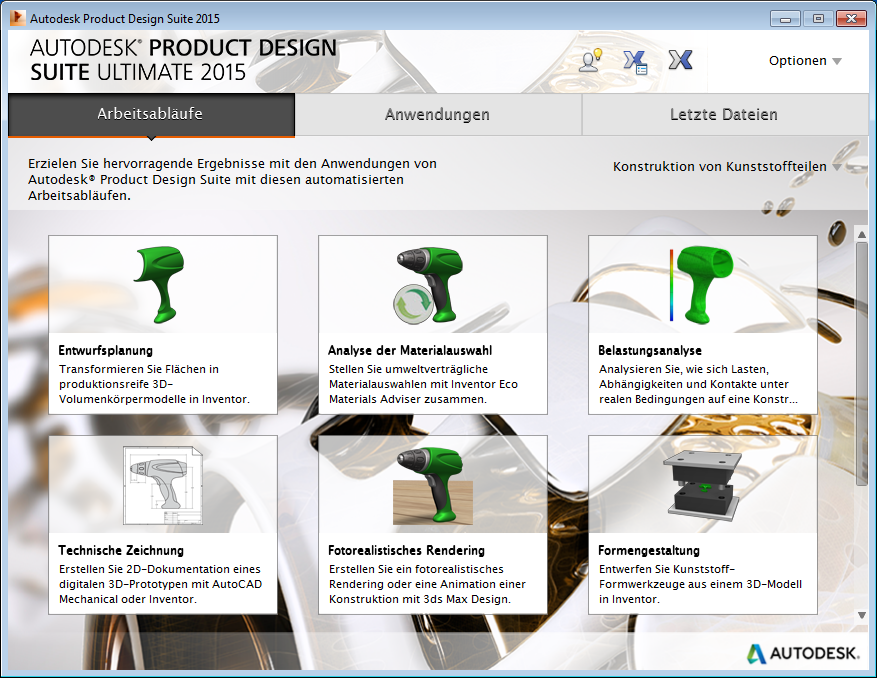Click the vertical scrollbar thumb

click(x=862, y=364)
